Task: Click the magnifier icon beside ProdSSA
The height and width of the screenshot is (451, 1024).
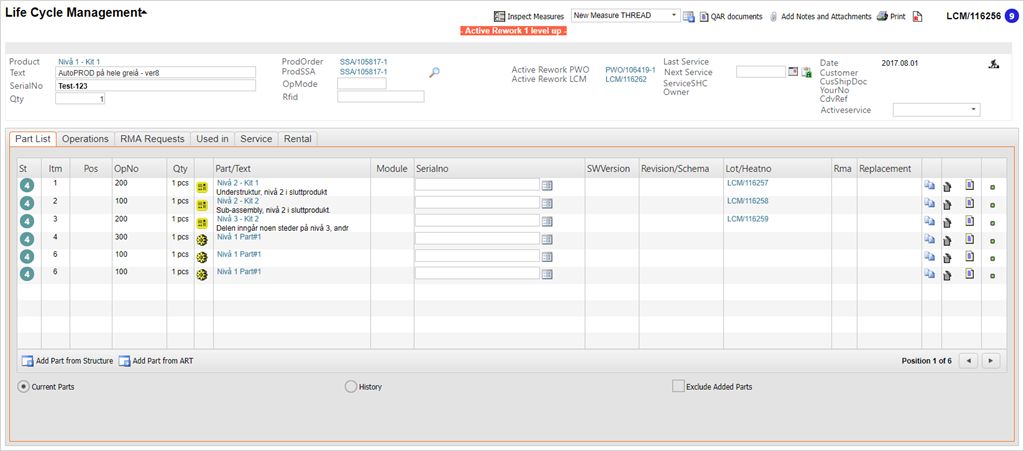Action: (x=434, y=73)
